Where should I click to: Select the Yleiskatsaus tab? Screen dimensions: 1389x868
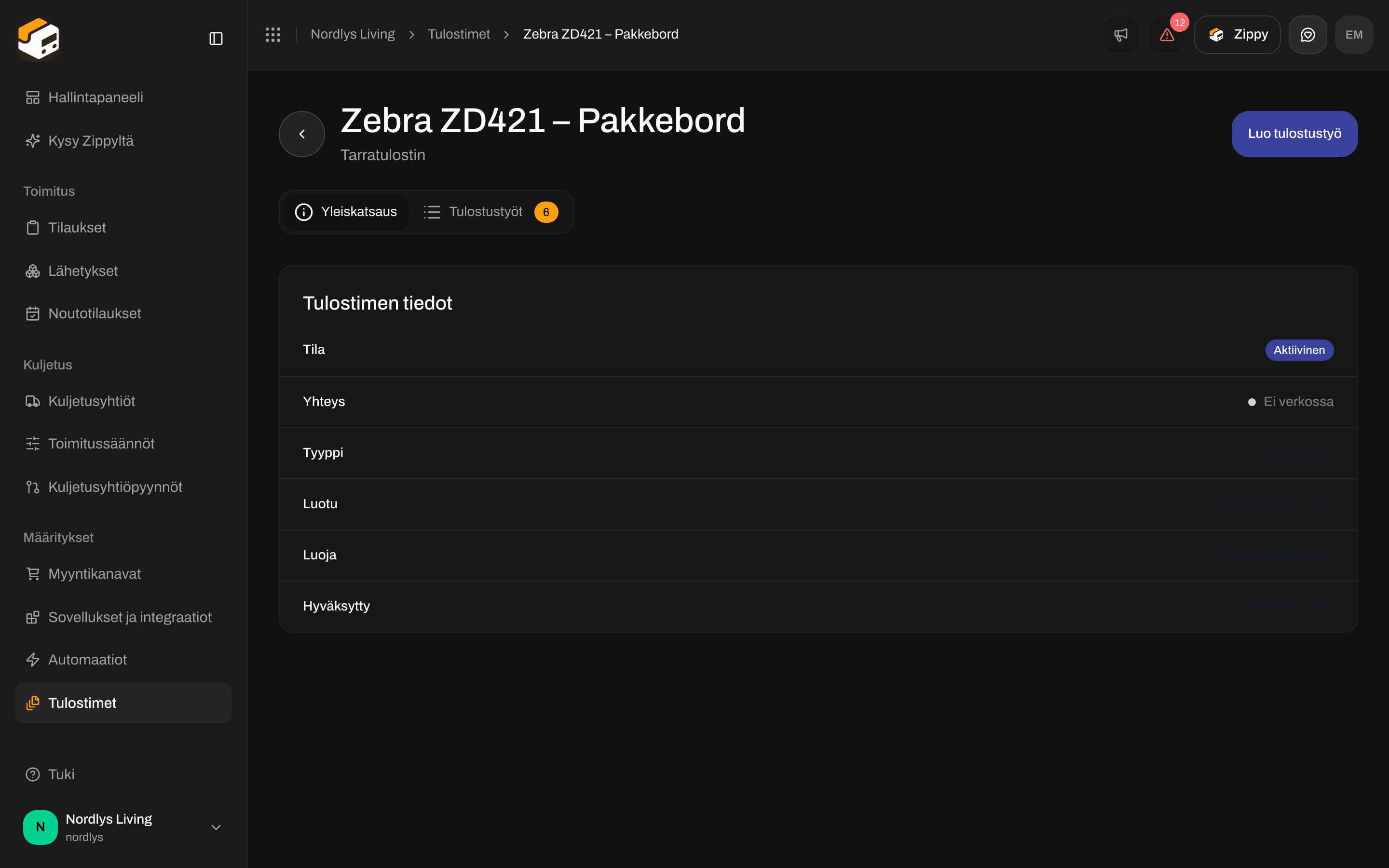[x=346, y=212]
